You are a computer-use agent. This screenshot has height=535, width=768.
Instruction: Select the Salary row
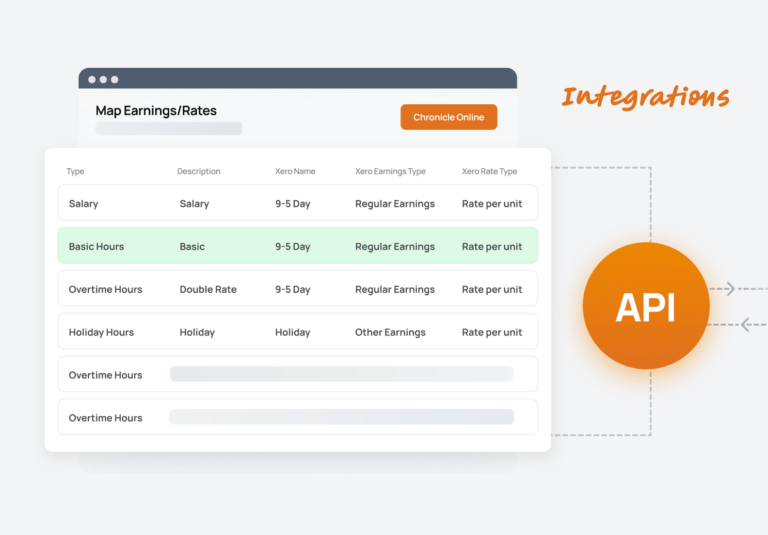pos(298,203)
